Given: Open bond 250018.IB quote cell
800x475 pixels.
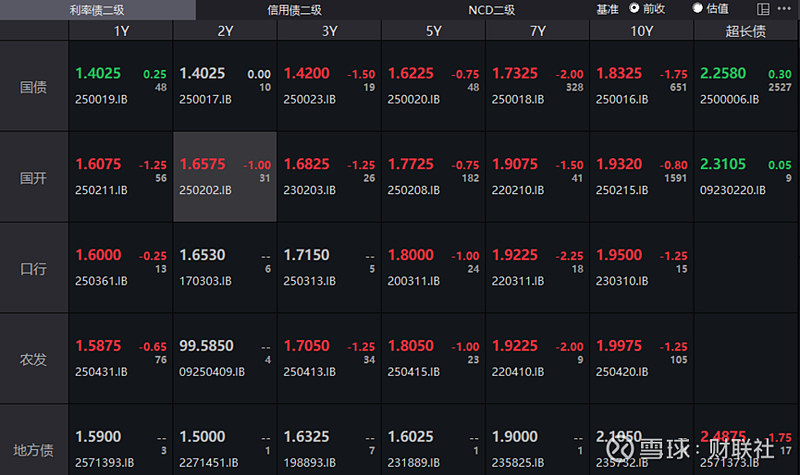Looking at the screenshot, I should tap(537, 86).
